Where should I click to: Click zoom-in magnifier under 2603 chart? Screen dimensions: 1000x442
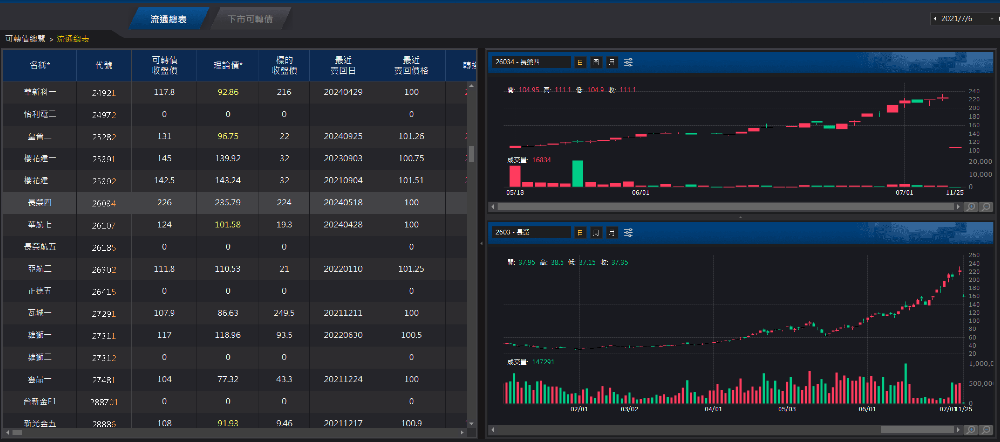pyautogui.click(x=971, y=429)
